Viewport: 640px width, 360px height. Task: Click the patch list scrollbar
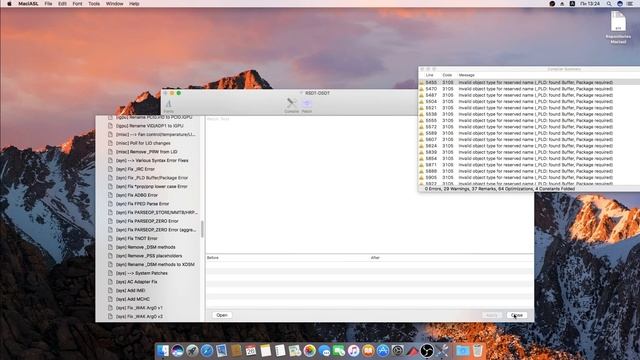click(202, 229)
